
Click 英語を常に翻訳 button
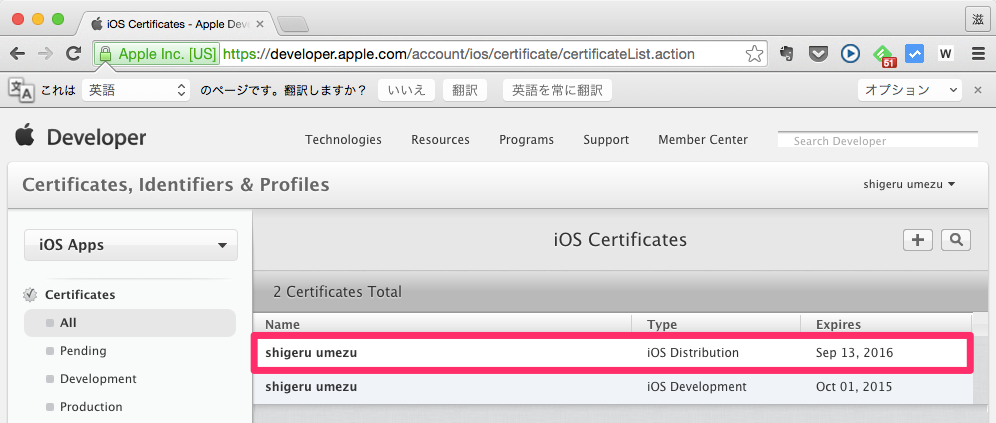coord(557,90)
